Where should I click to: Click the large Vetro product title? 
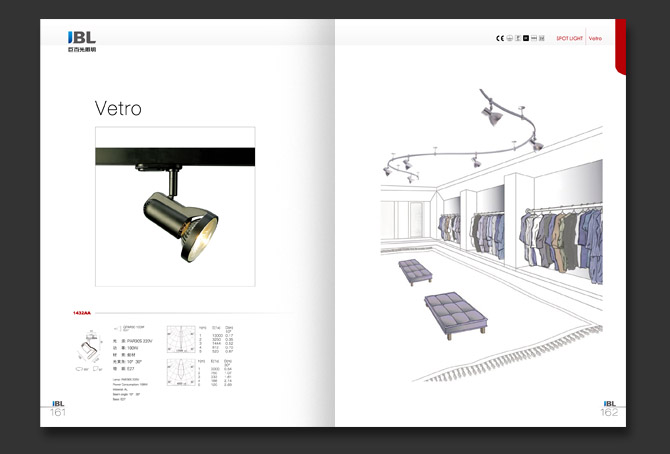[x=118, y=108]
